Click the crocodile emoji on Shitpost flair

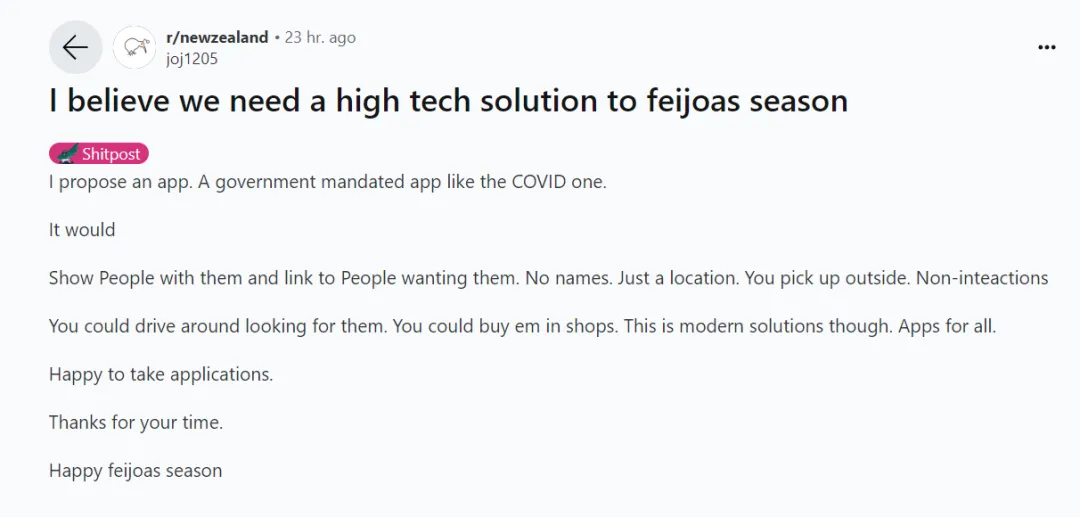pyautogui.click(x=66, y=153)
